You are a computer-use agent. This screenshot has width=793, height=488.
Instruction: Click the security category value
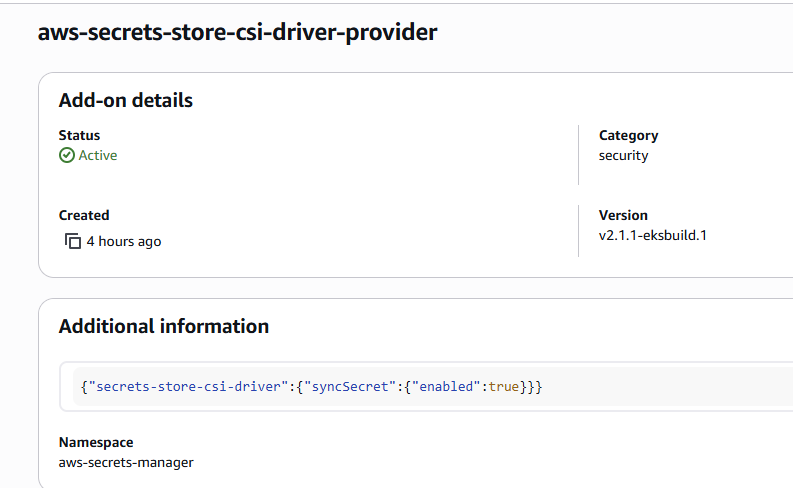point(623,155)
